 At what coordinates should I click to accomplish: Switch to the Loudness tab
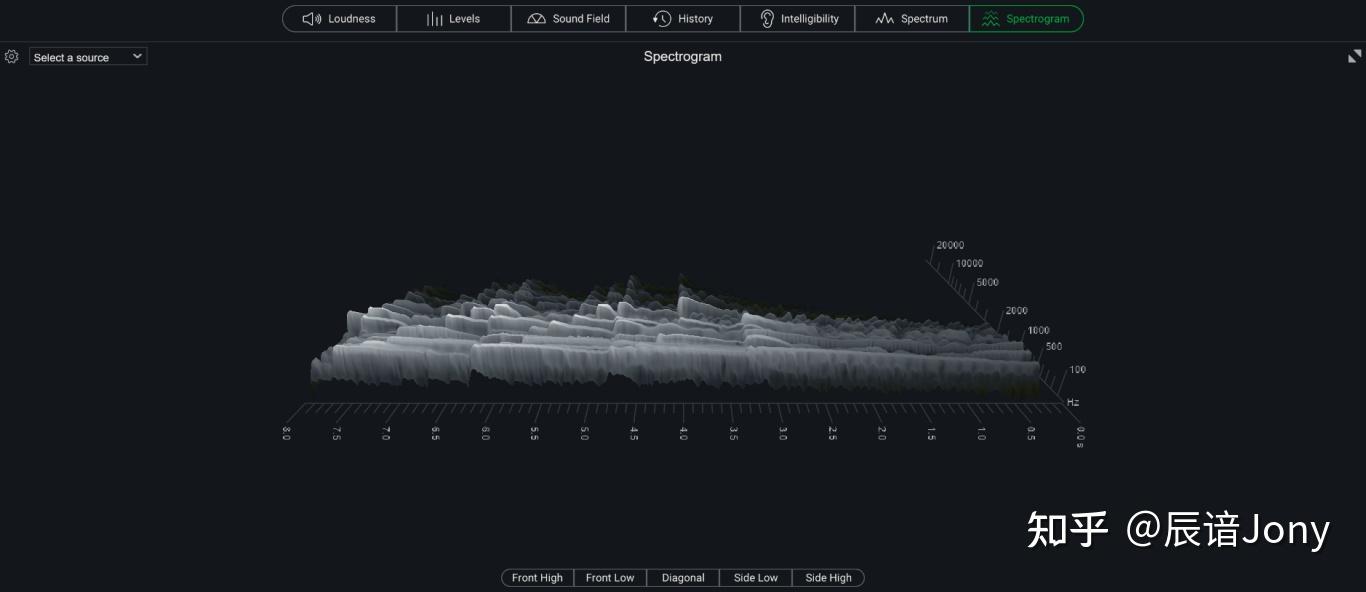(x=340, y=19)
